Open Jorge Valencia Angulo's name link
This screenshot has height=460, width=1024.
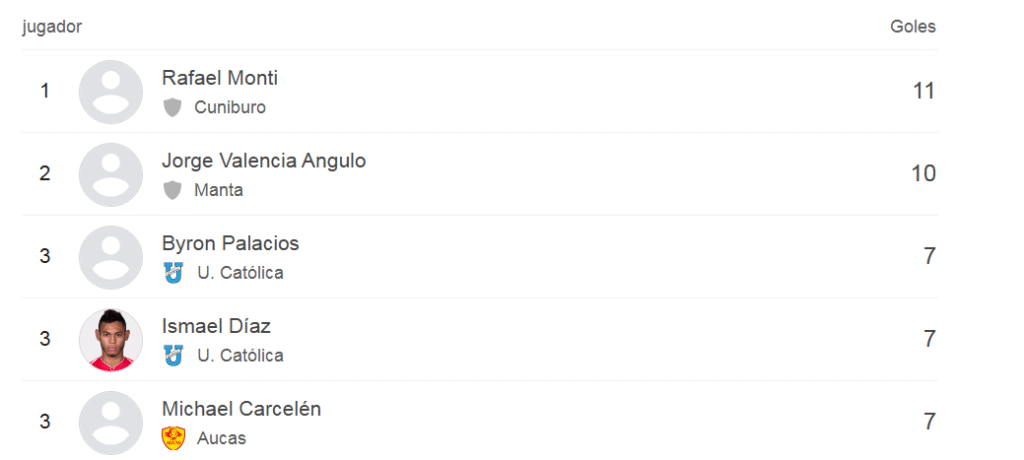point(264,161)
